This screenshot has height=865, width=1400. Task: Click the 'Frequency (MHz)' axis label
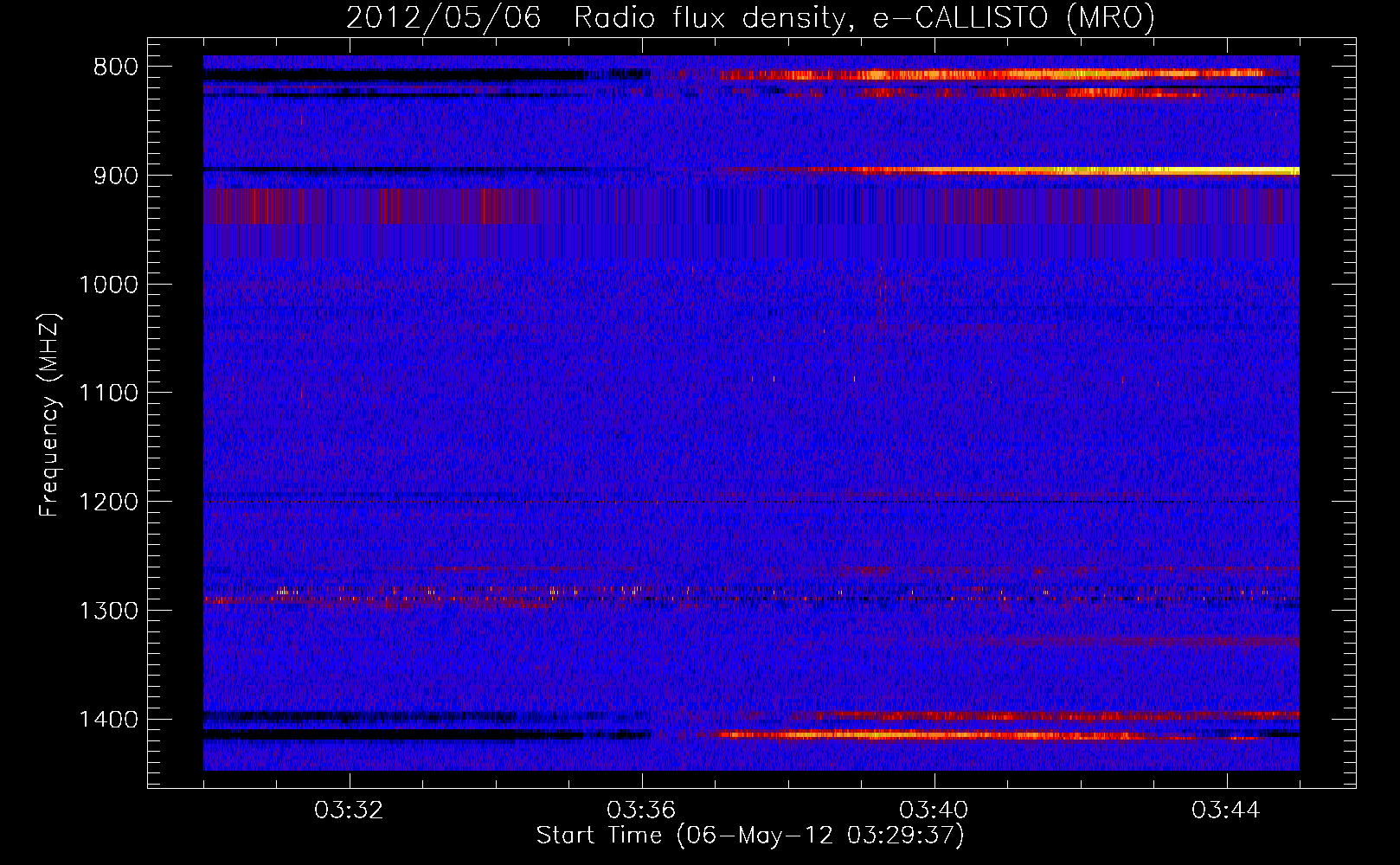(50, 415)
